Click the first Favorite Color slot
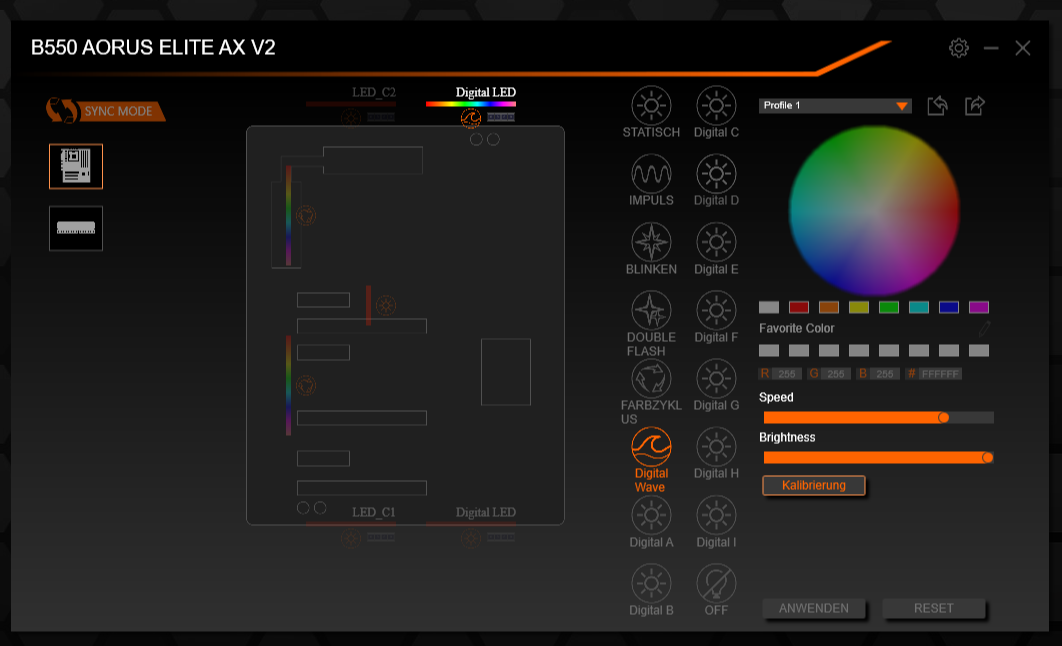 click(x=769, y=351)
